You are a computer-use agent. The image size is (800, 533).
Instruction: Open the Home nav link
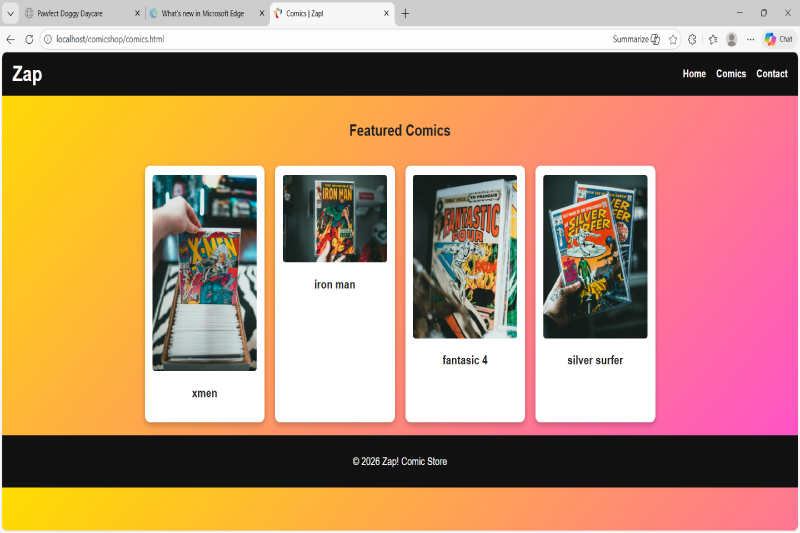point(694,74)
